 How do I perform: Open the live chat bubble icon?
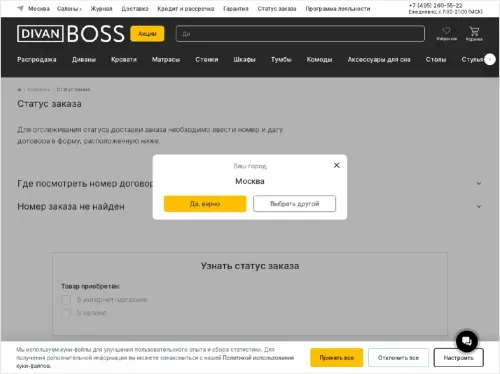click(x=467, y=341)
